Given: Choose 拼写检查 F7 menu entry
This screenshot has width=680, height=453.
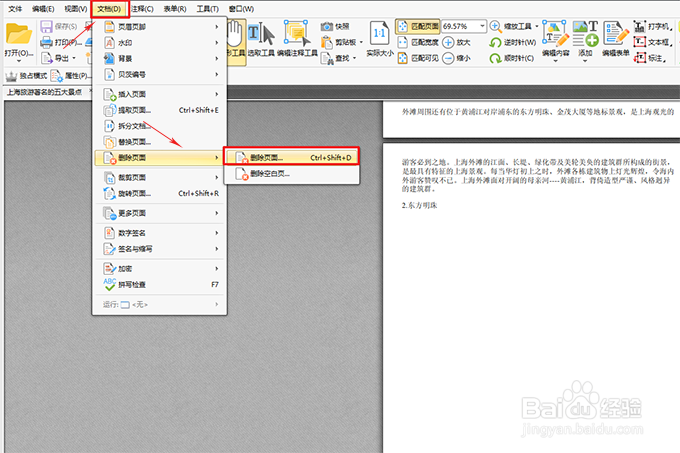Looking at the screenshot, I should [160, 285].
